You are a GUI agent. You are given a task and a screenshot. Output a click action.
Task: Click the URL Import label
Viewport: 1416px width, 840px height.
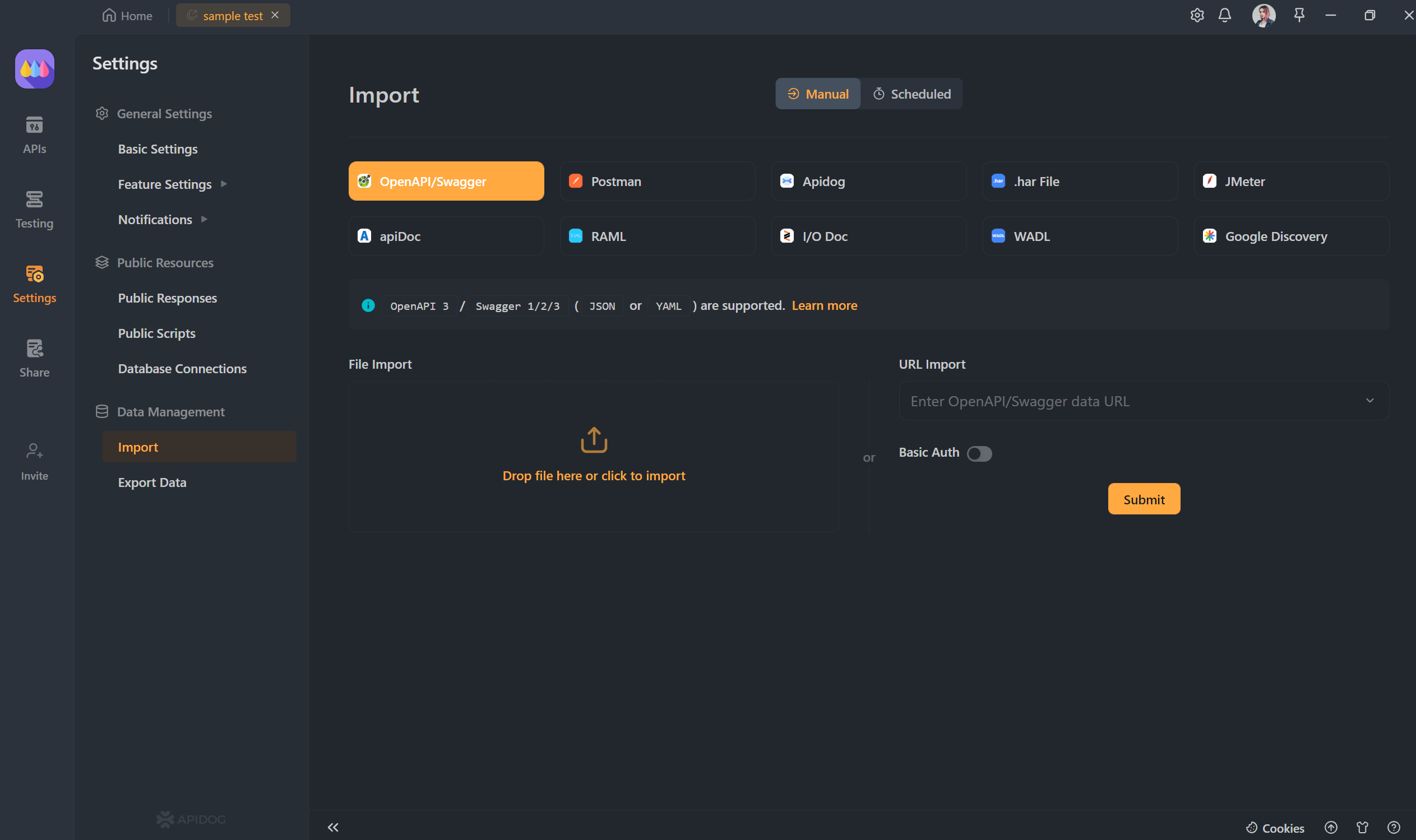932,364
